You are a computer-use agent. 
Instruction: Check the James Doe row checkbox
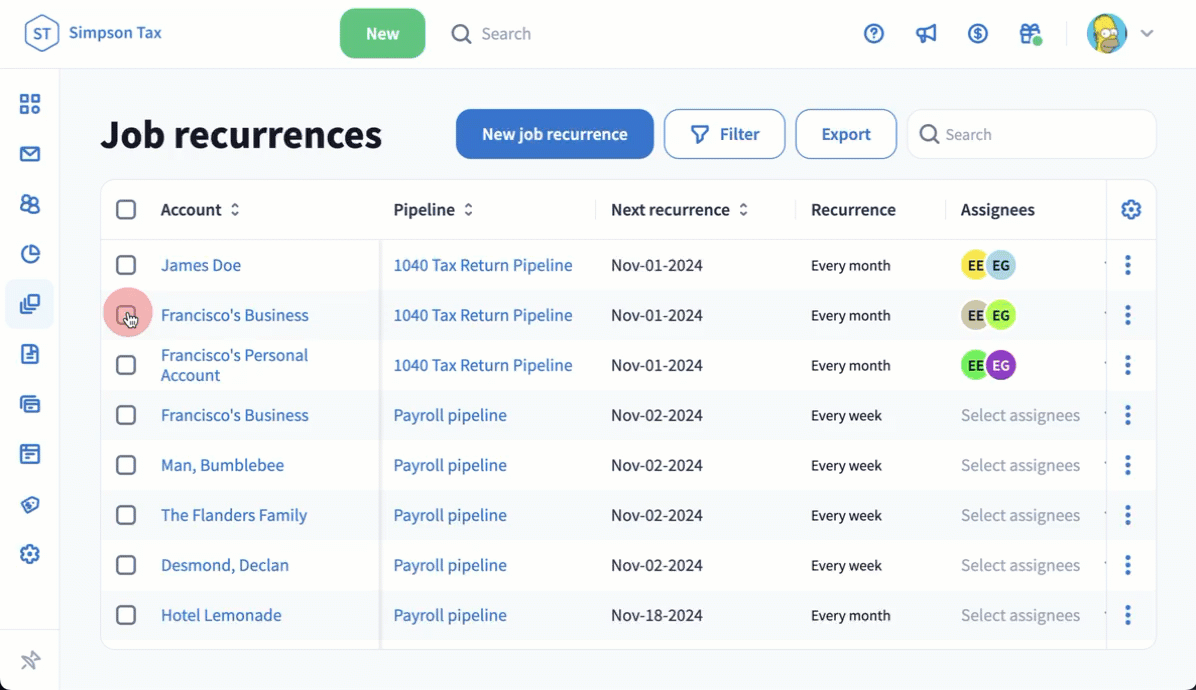pyautogui.click(x=126, y=265)
